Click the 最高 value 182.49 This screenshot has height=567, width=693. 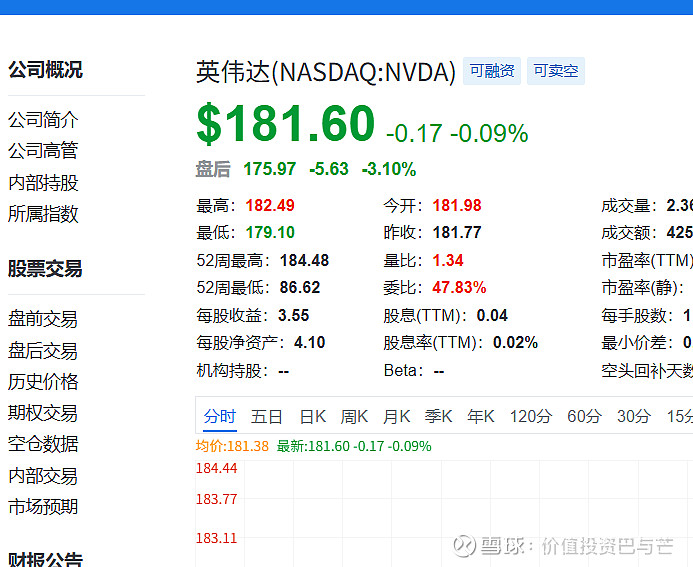(270, 205)
